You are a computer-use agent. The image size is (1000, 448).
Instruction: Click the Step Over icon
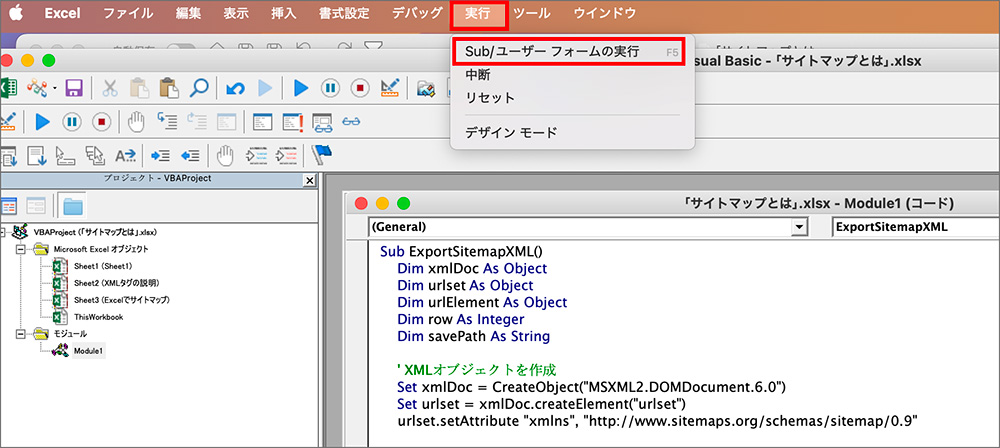point(196,121)
